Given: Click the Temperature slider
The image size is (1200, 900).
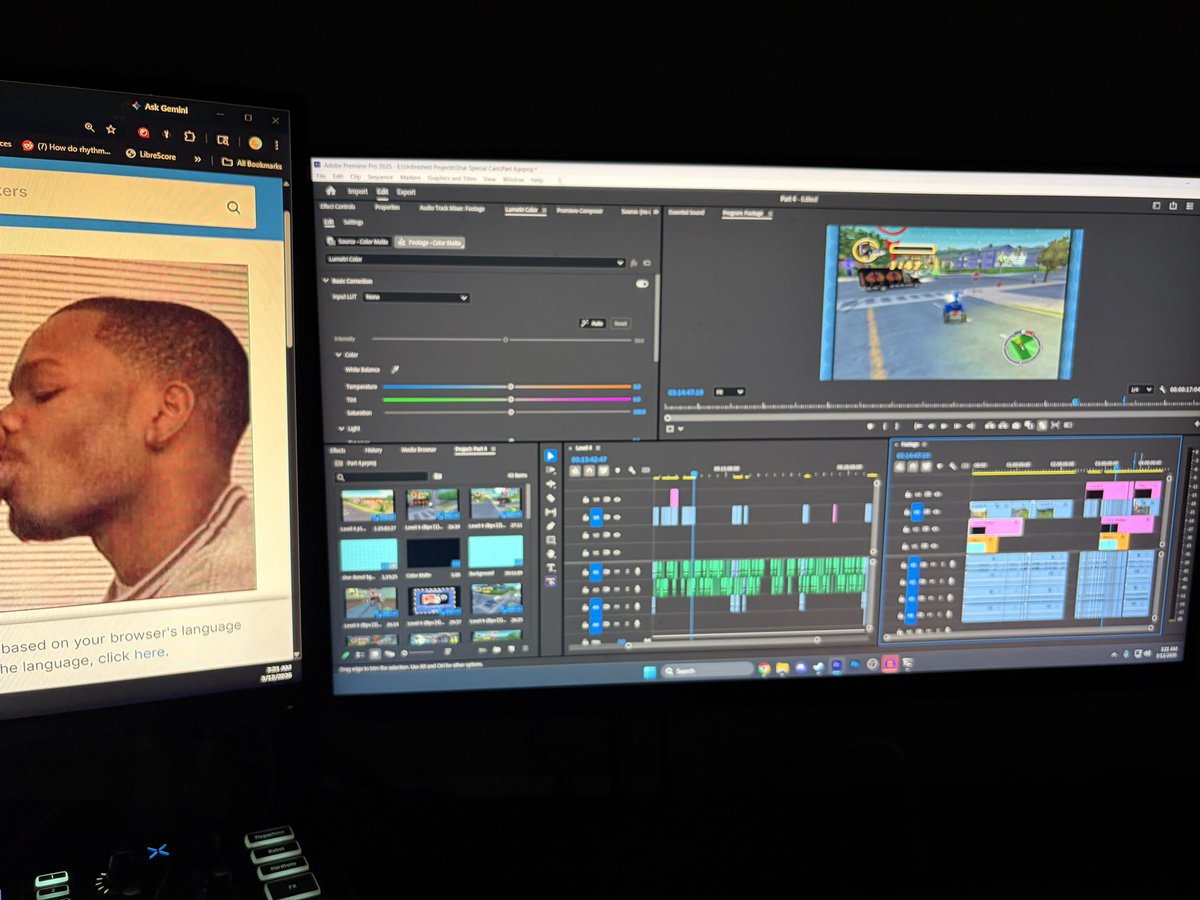Looking at the screenshot, I should click(507, 386).
